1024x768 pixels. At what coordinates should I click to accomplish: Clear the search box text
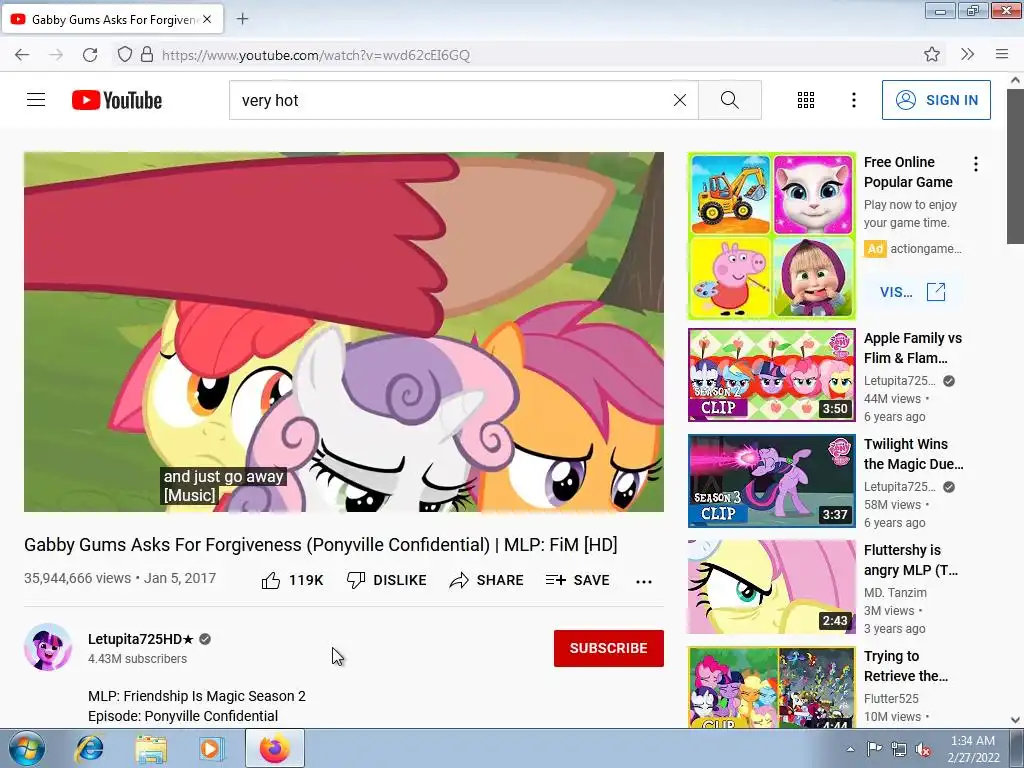[x=680, y=100]
